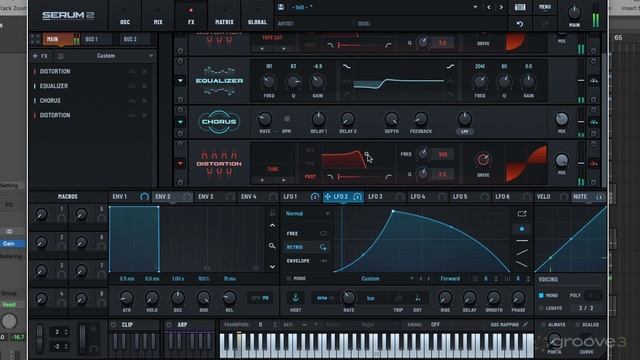
Task: Click the envelope zoom magnifier icon
Action: coord(272,246)
